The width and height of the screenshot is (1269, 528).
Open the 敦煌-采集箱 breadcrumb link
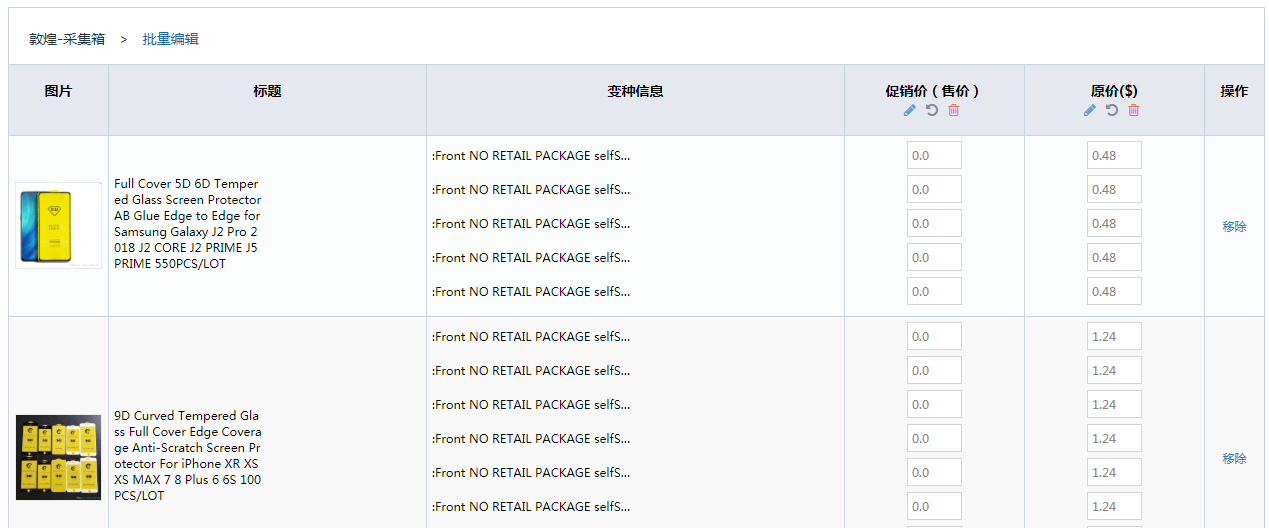coord(67,39)
